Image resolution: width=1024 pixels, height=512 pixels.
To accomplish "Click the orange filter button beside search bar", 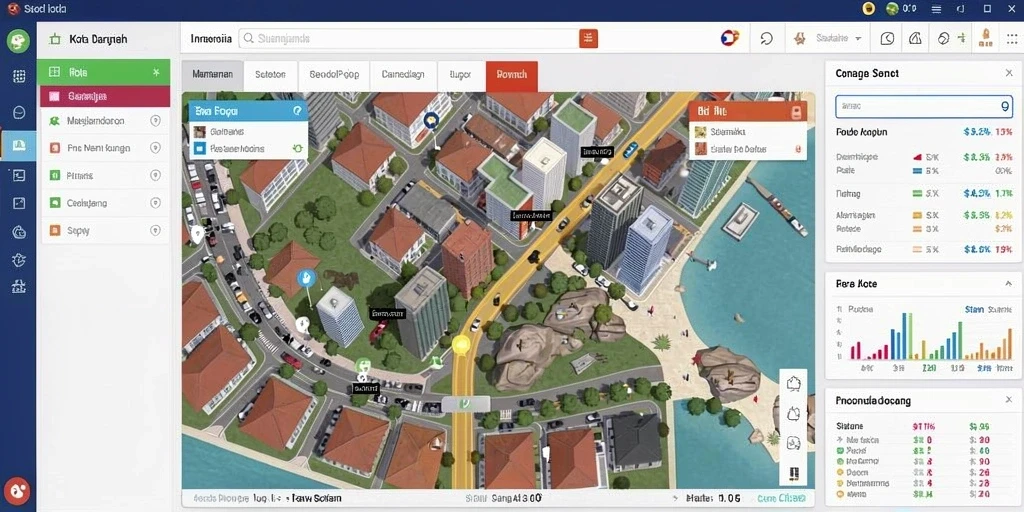I will pyautogui.click(x=588, y=39).
